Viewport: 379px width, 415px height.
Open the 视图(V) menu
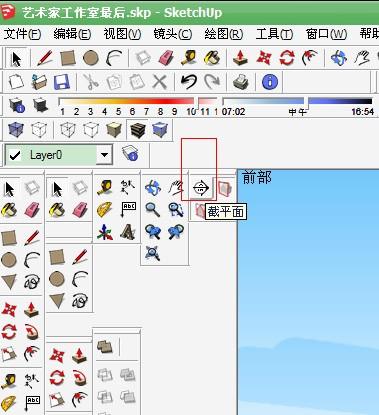[122, 34]
